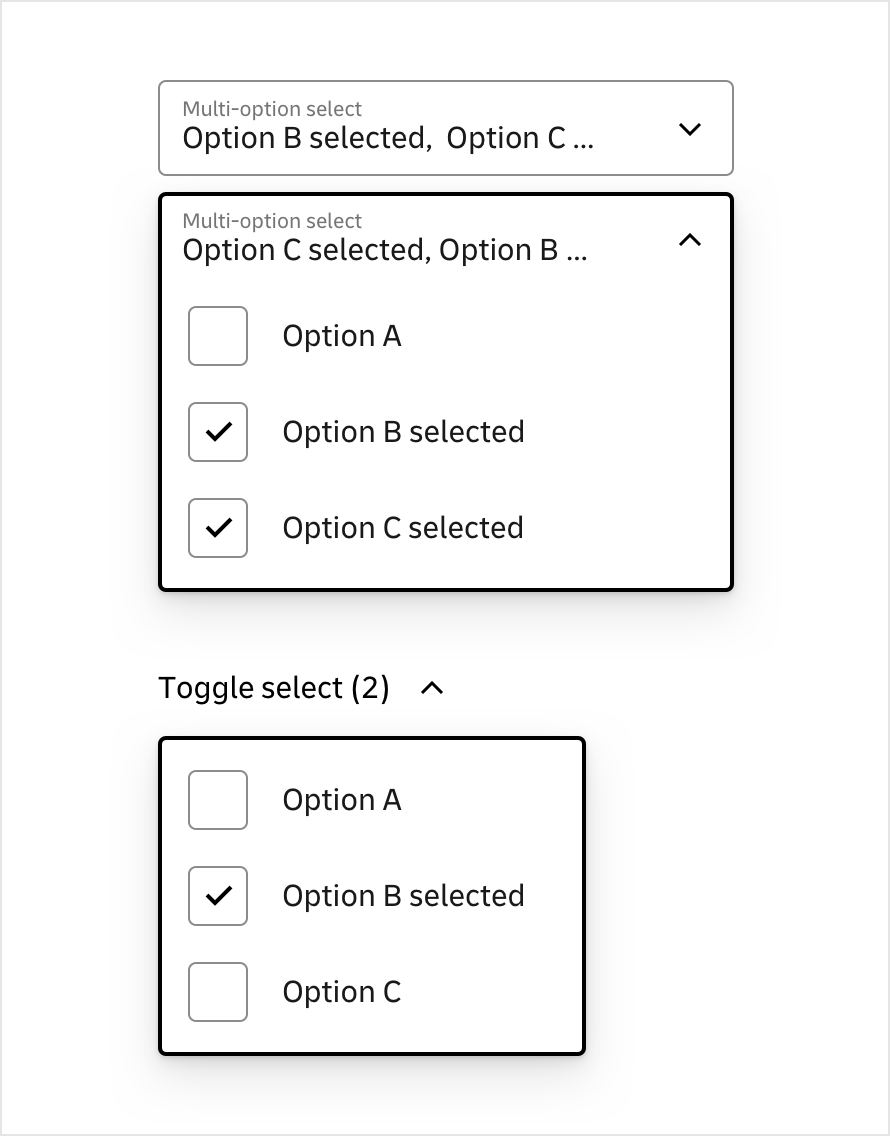890x1136 pixels.
Task: Click the up chevron in the expanded multi-option select
Action: [690, 240]
